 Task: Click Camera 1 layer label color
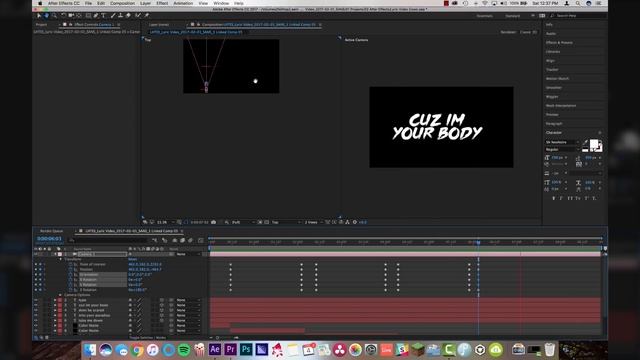60,254
